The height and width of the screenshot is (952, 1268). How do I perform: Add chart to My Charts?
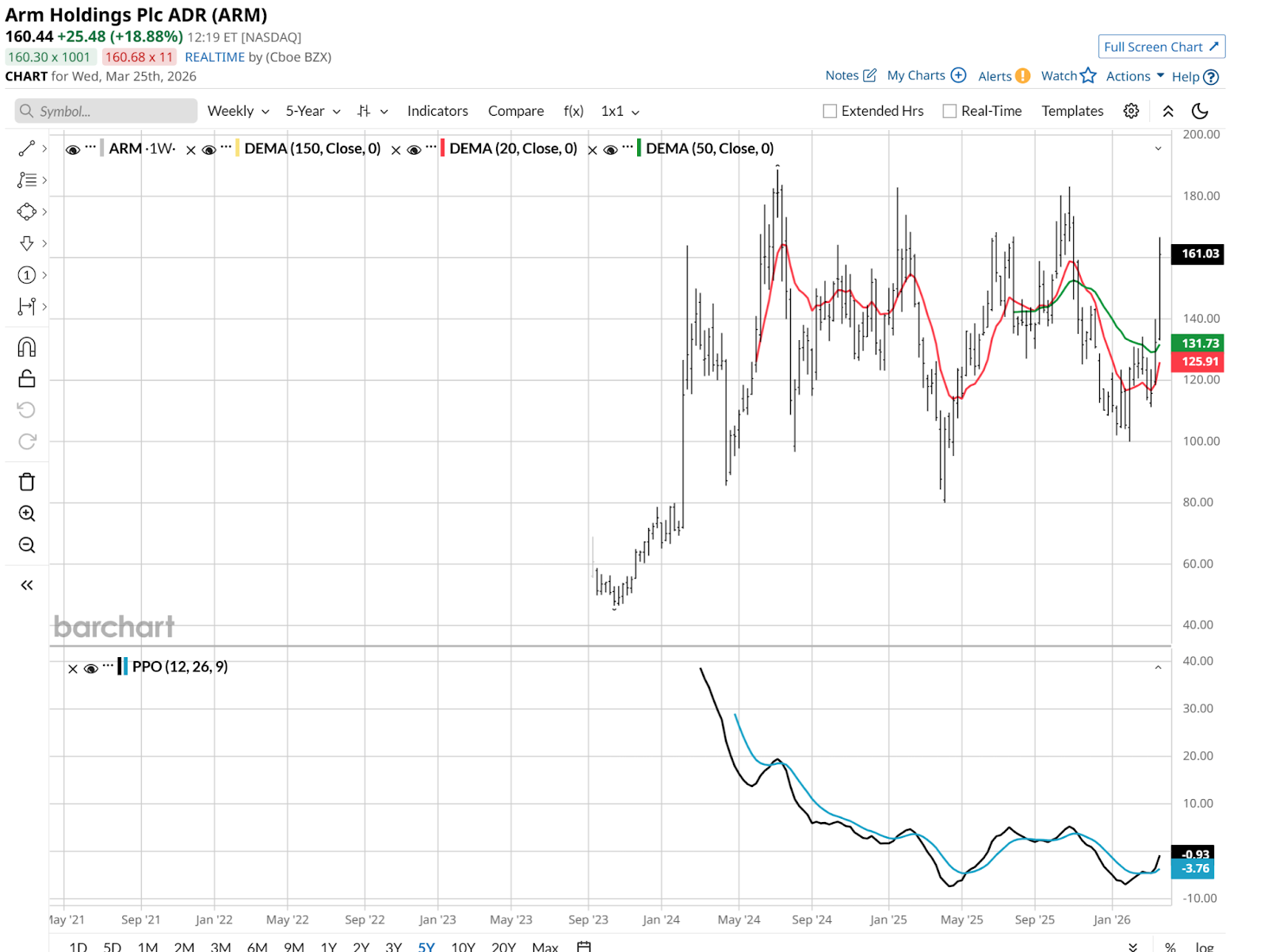click(926, 75)
